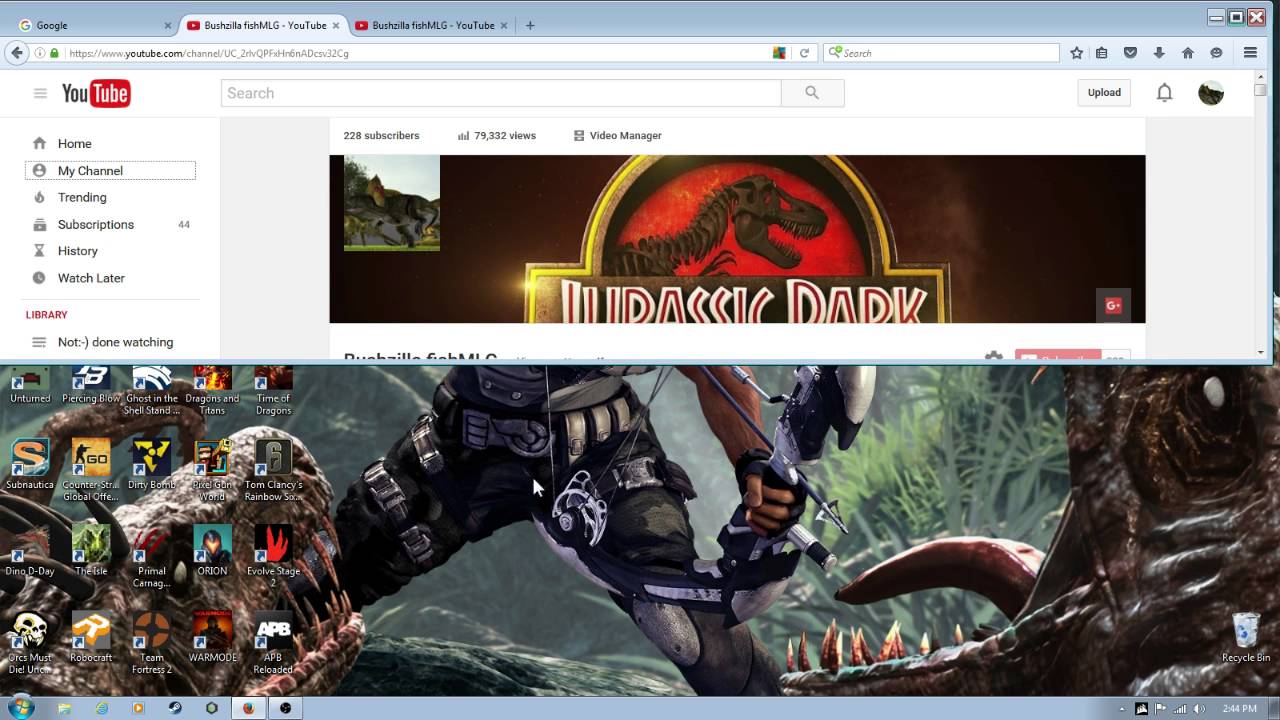Screen dimensions: 1280x720
Task: Open Pixel Gun World desktop shortcut
Action: [212, 470]
